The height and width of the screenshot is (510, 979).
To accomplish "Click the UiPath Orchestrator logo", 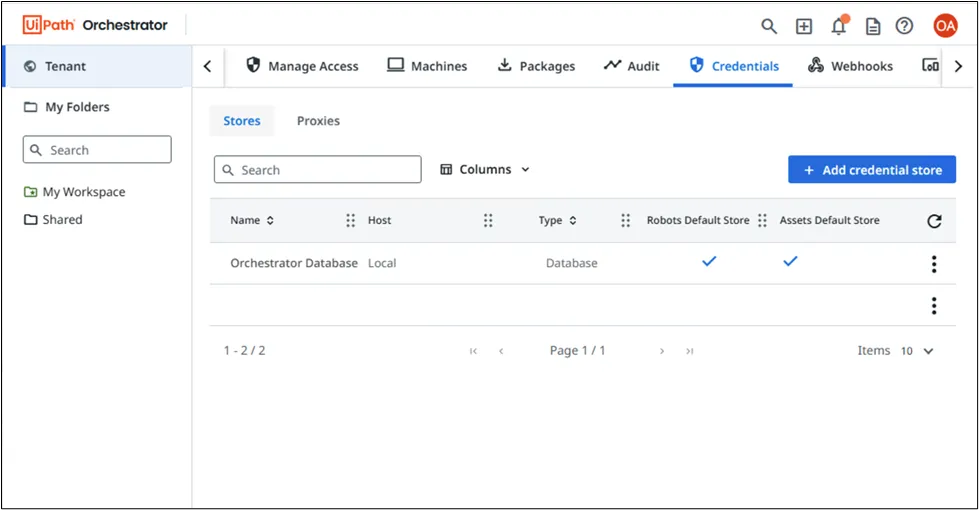I will [x=95, y=25].
